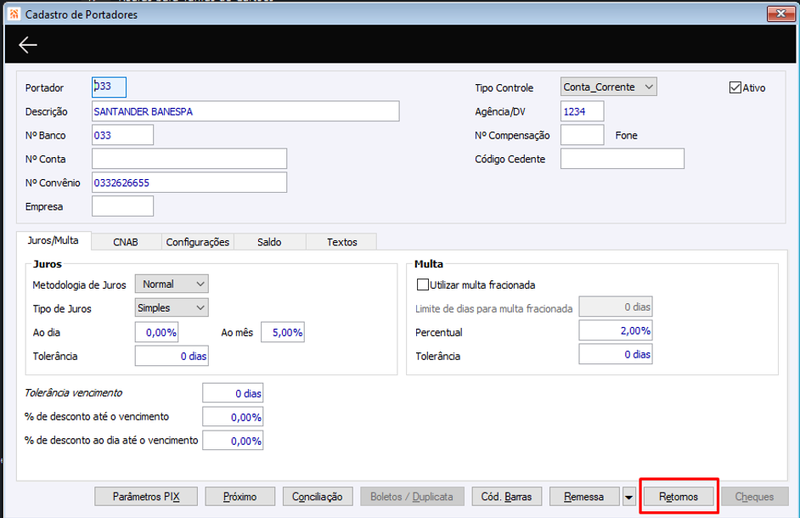Click the back arrow icon

28,45
